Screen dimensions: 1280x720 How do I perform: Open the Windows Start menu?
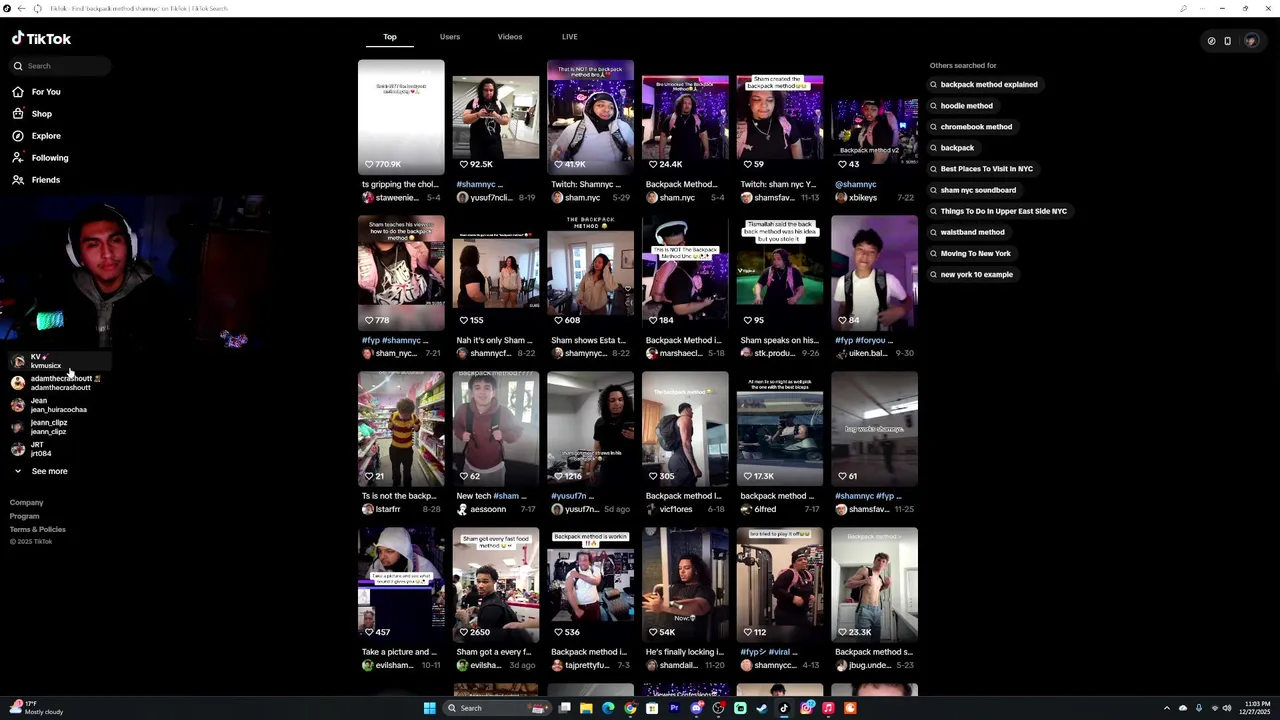(430, 708)
